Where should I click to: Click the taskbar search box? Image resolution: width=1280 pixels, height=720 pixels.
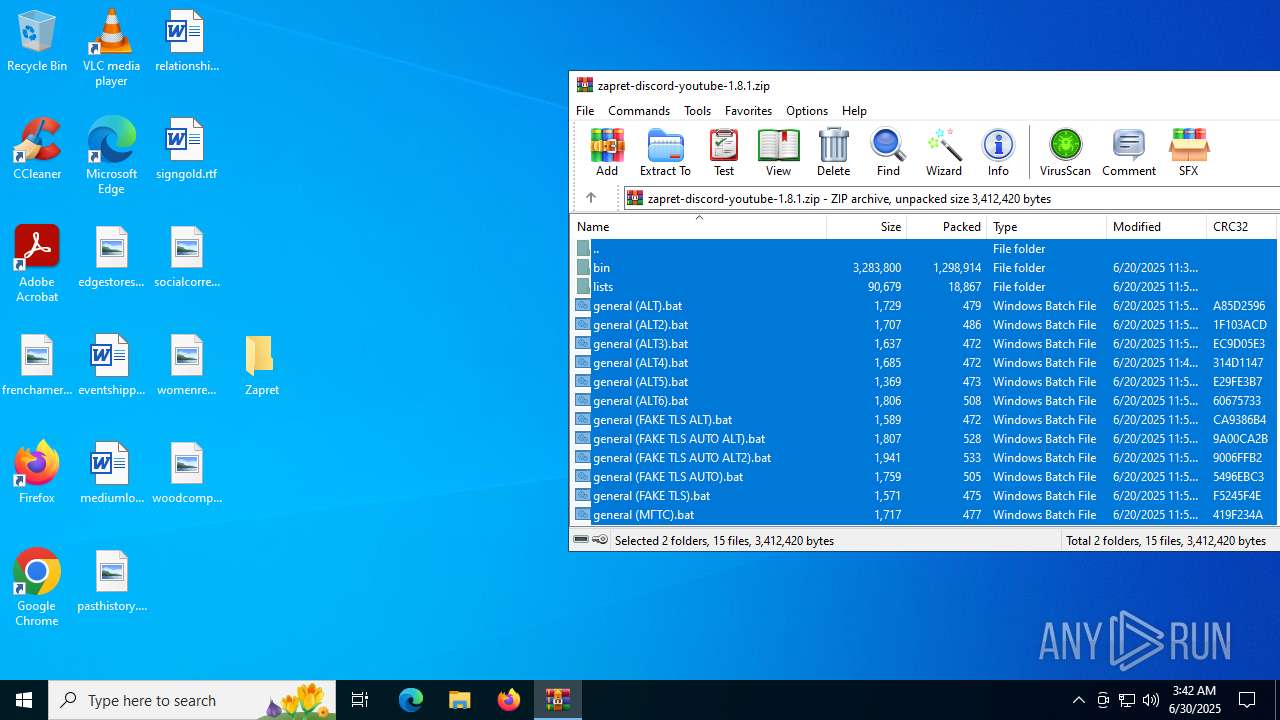pos(192,700)
